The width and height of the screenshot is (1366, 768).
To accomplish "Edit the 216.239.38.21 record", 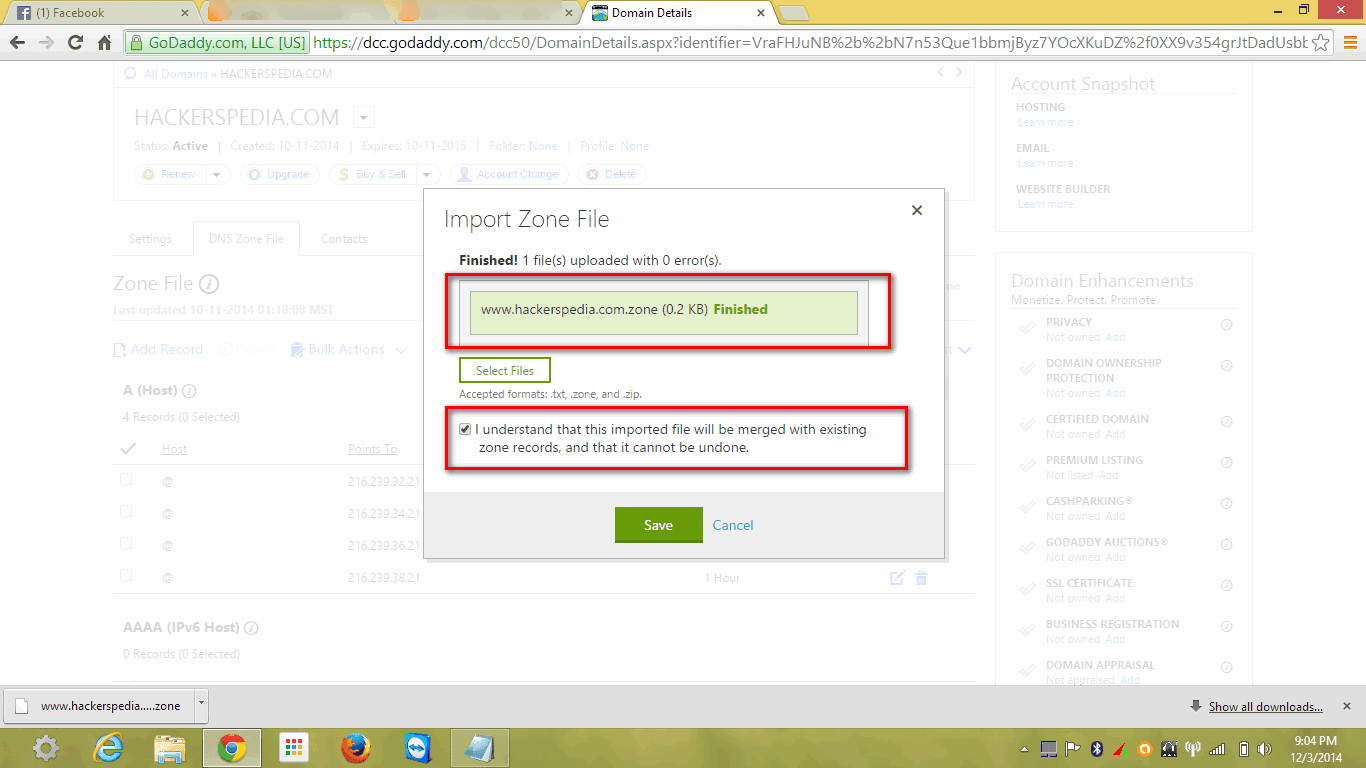I will (897, 578).
